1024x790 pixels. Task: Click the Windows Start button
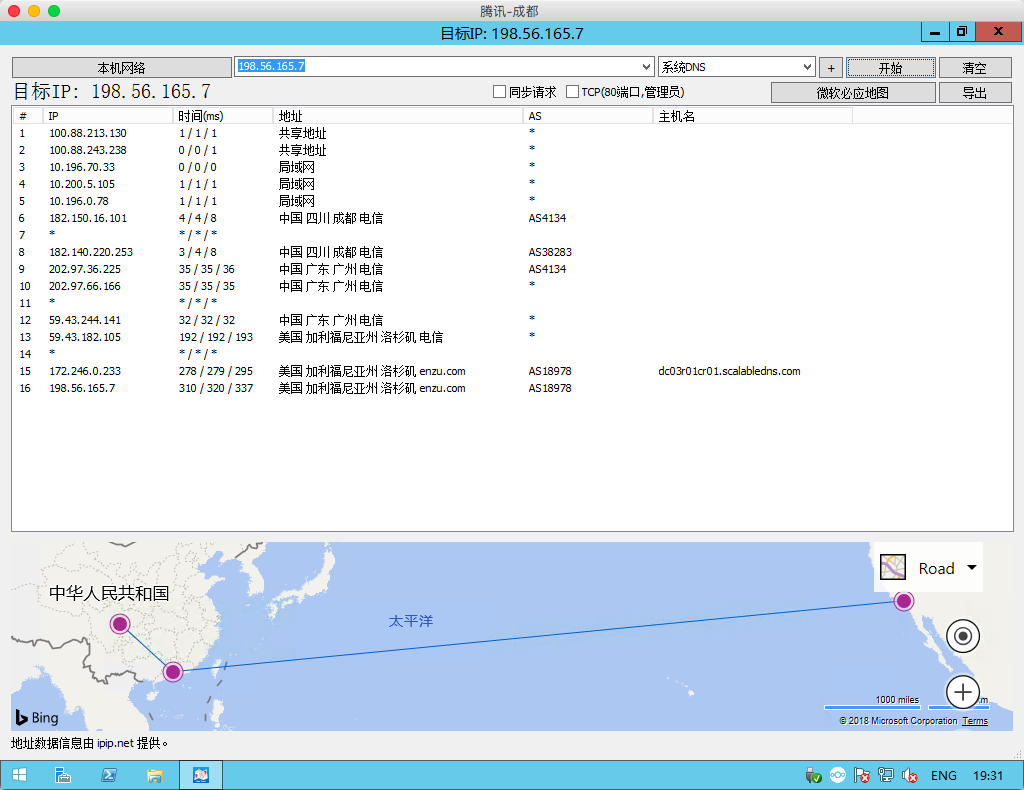point(20,775)
